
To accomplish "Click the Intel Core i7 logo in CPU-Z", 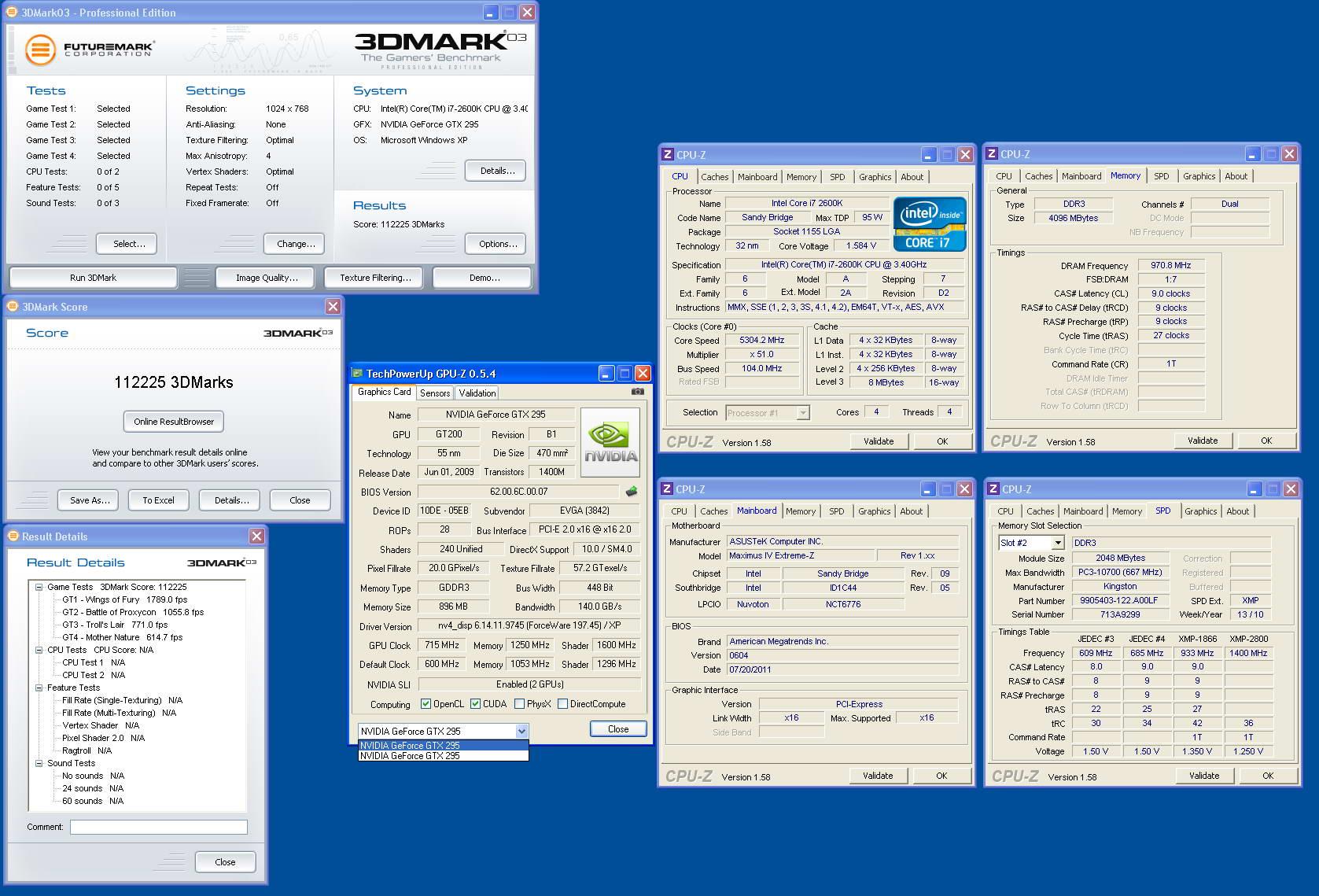I will pos(930,223).
